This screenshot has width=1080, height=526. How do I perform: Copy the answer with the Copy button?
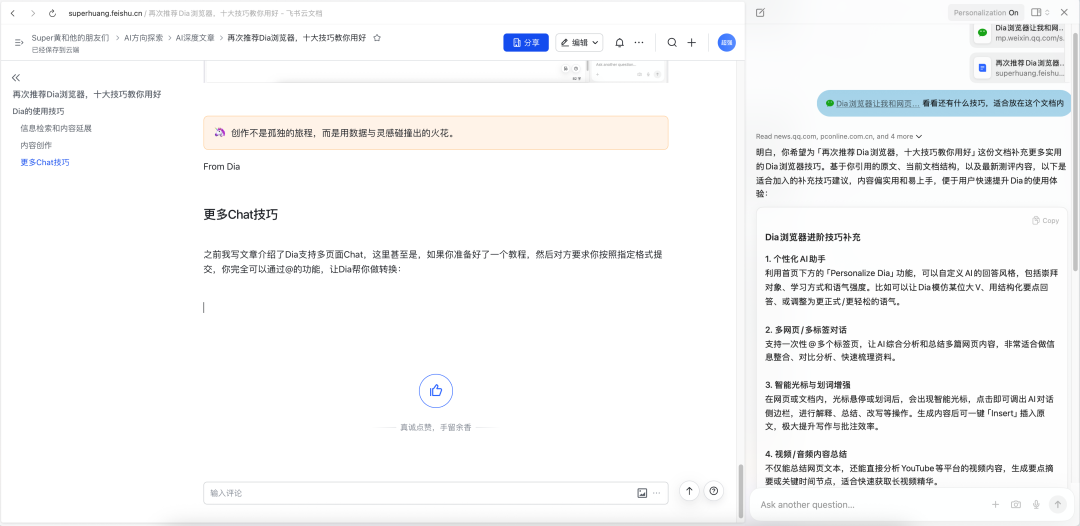[x=1046, y=220]
